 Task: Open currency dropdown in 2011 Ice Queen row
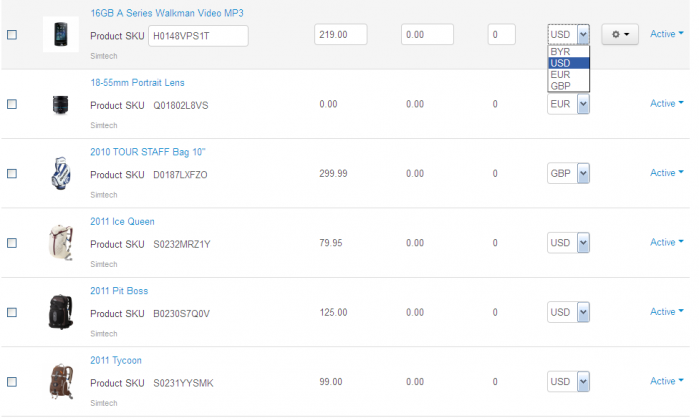tap(568, 243)
